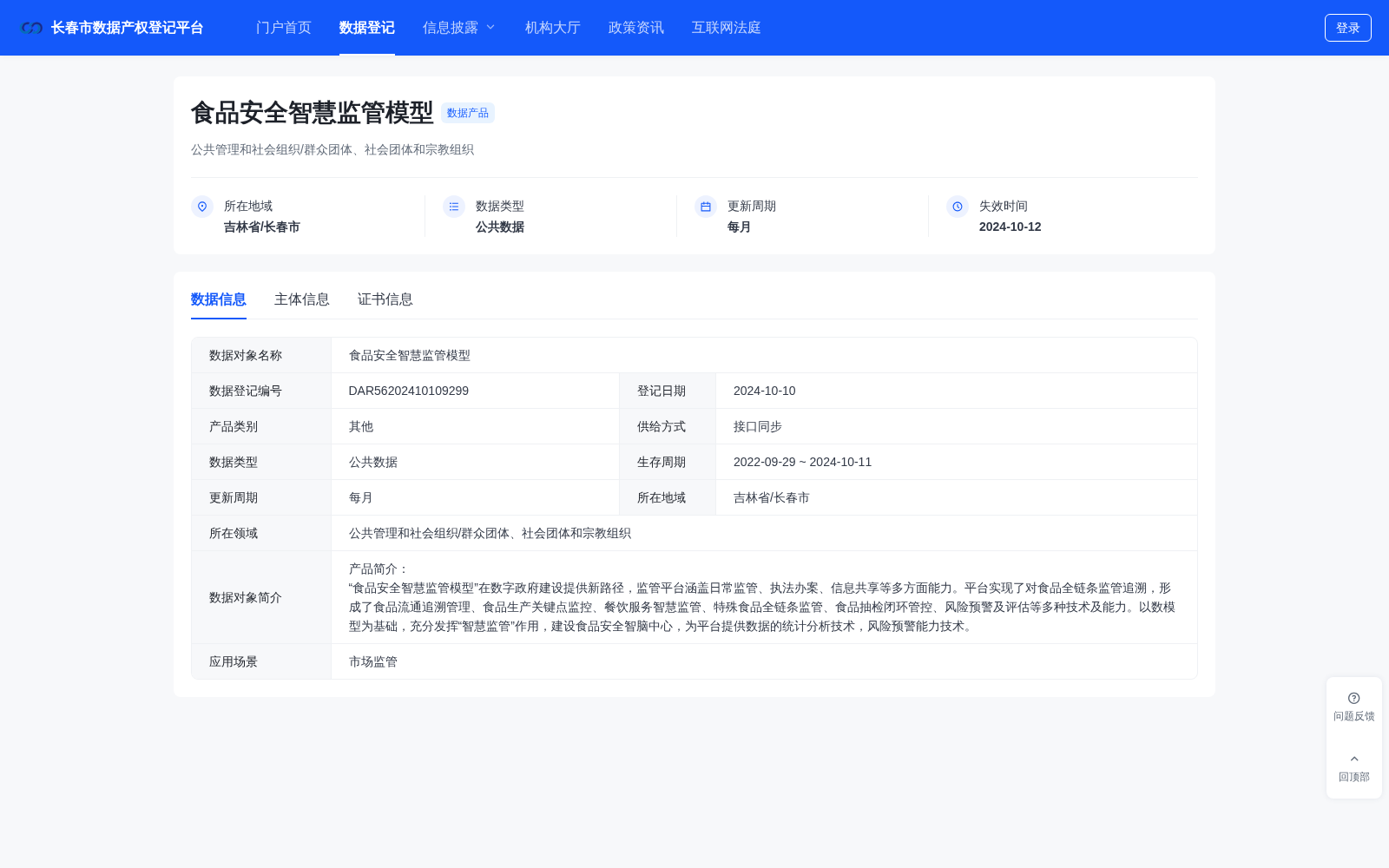Click the expiry date 2024-10-12
The width and height of the screenshot is (1389, 868).
pos(1010,227)
